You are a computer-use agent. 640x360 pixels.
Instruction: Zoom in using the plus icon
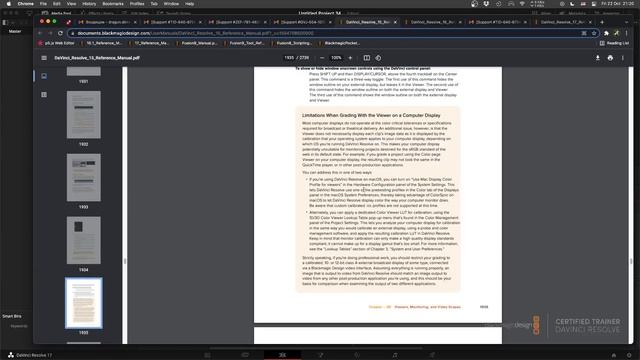click(x=350, y=58)
